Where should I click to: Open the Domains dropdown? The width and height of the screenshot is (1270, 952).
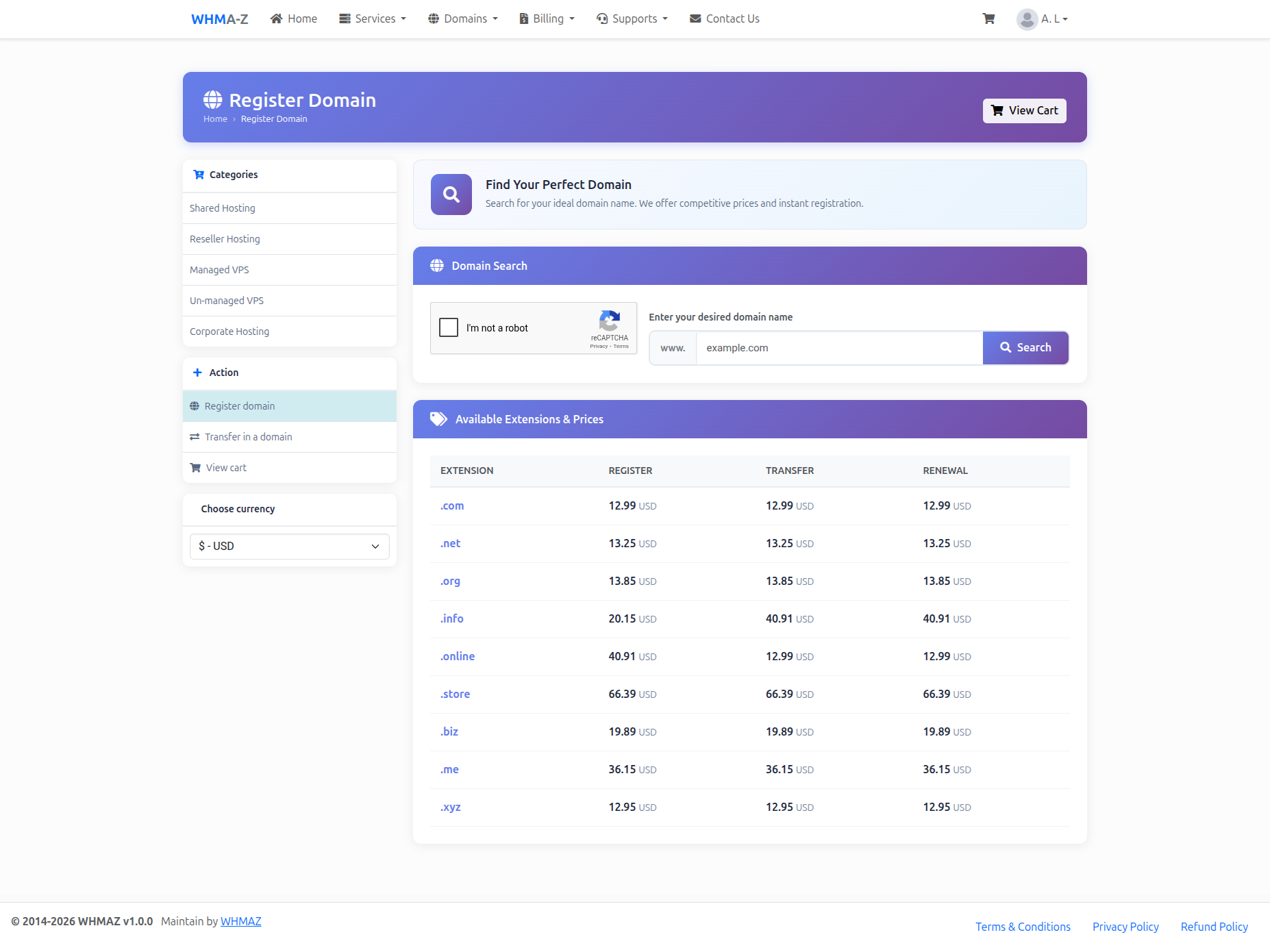(x=462, y=18)
